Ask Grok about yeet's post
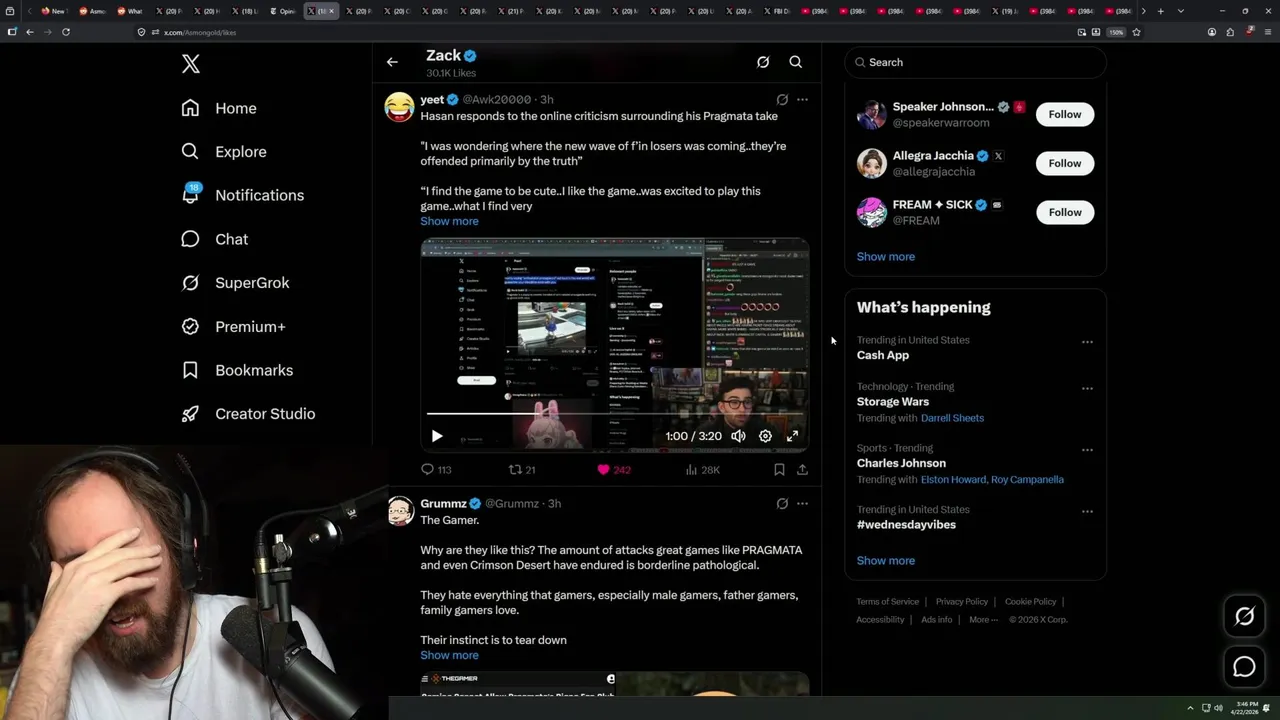1280x720 pixels. coord(782,100)
